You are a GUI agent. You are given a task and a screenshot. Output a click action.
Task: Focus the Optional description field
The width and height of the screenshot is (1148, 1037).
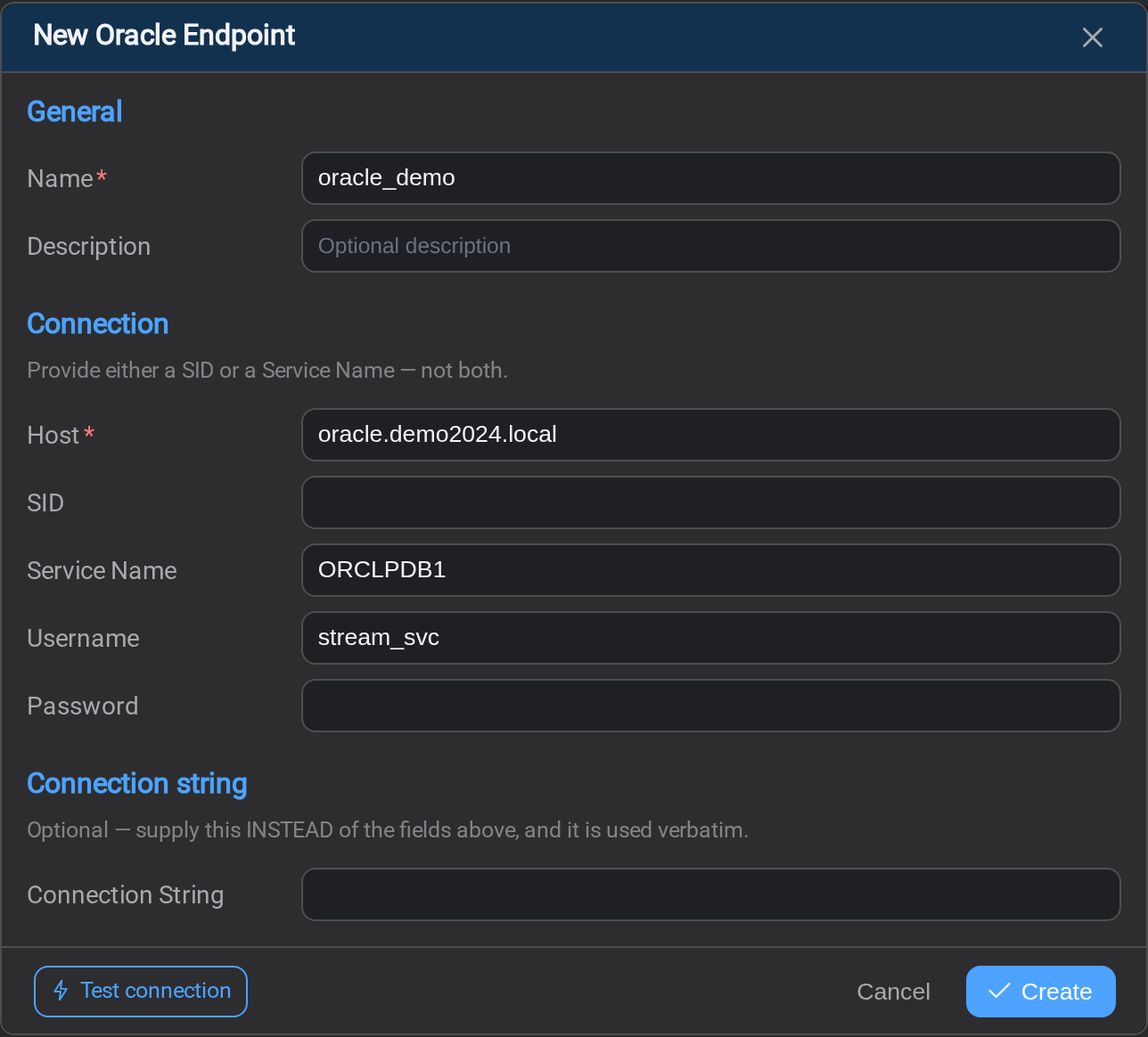click(711, 246)
